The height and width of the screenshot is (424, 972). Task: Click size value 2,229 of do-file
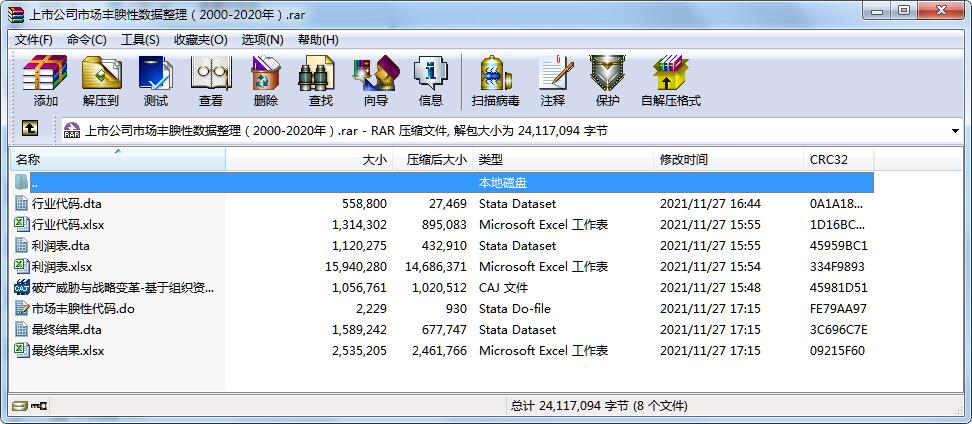372,309
